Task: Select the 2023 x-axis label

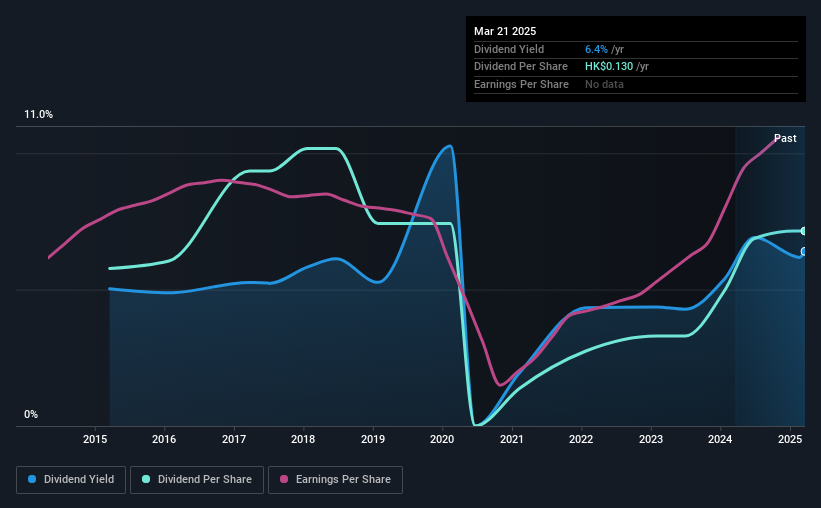Action: [650, 439]
